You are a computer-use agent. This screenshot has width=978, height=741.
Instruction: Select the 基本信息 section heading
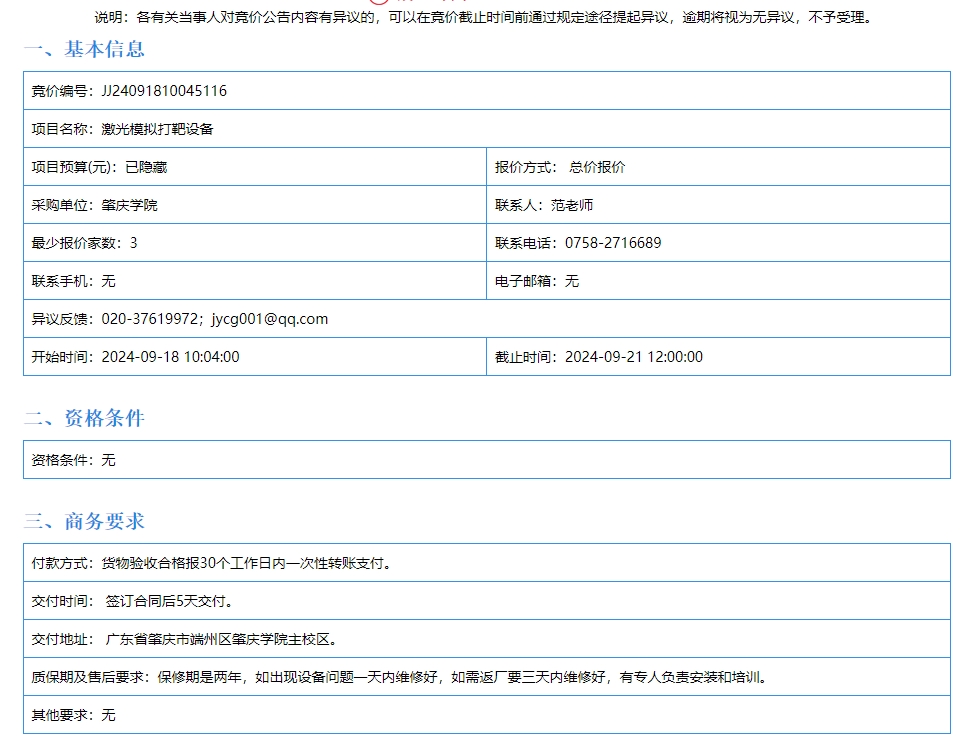(85, 49)
